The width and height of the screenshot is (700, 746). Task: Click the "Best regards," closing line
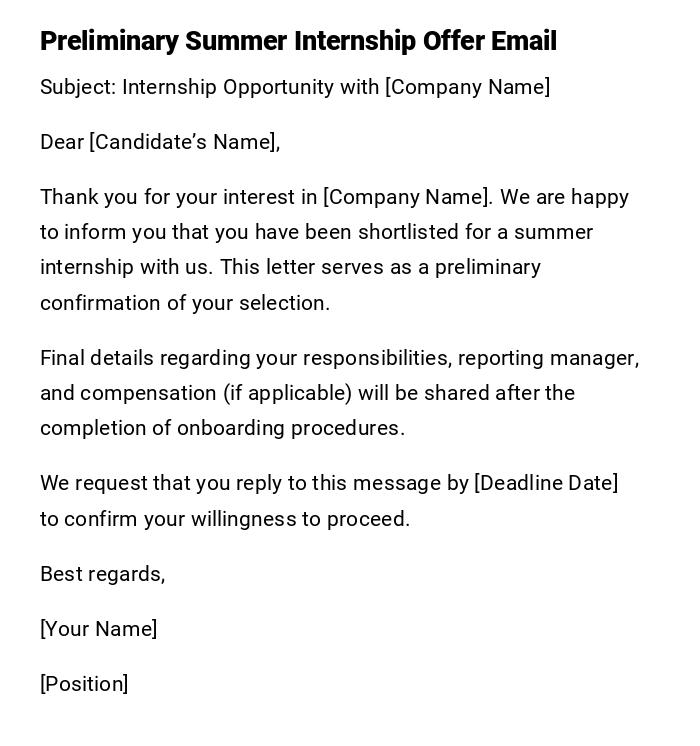[102, 574]
